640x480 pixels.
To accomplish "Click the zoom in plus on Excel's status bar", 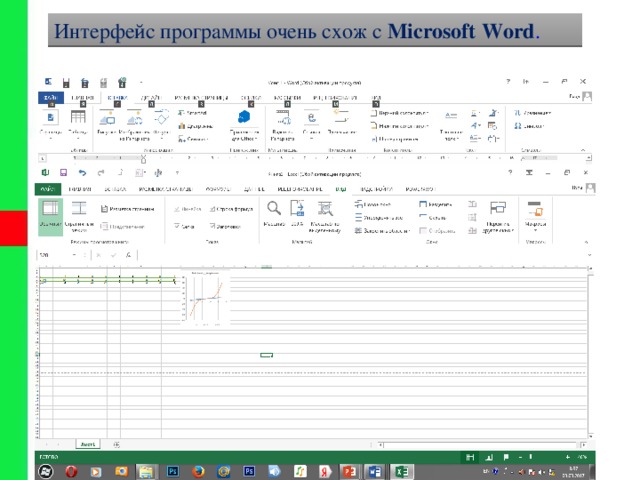I will pyautogui.click(x=568, y=457).
